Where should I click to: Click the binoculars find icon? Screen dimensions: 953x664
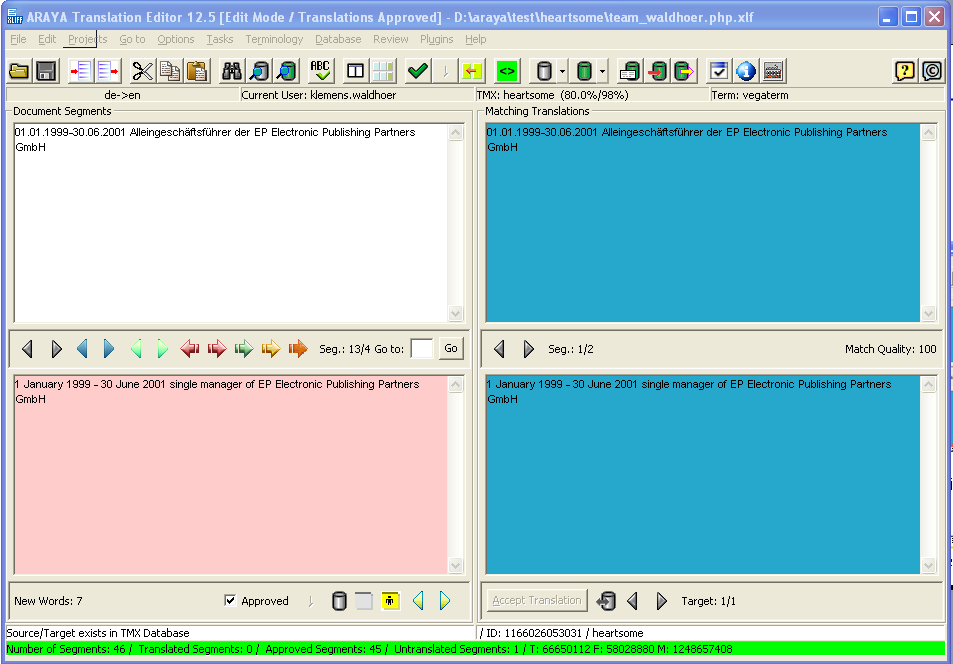coord(232,71)
